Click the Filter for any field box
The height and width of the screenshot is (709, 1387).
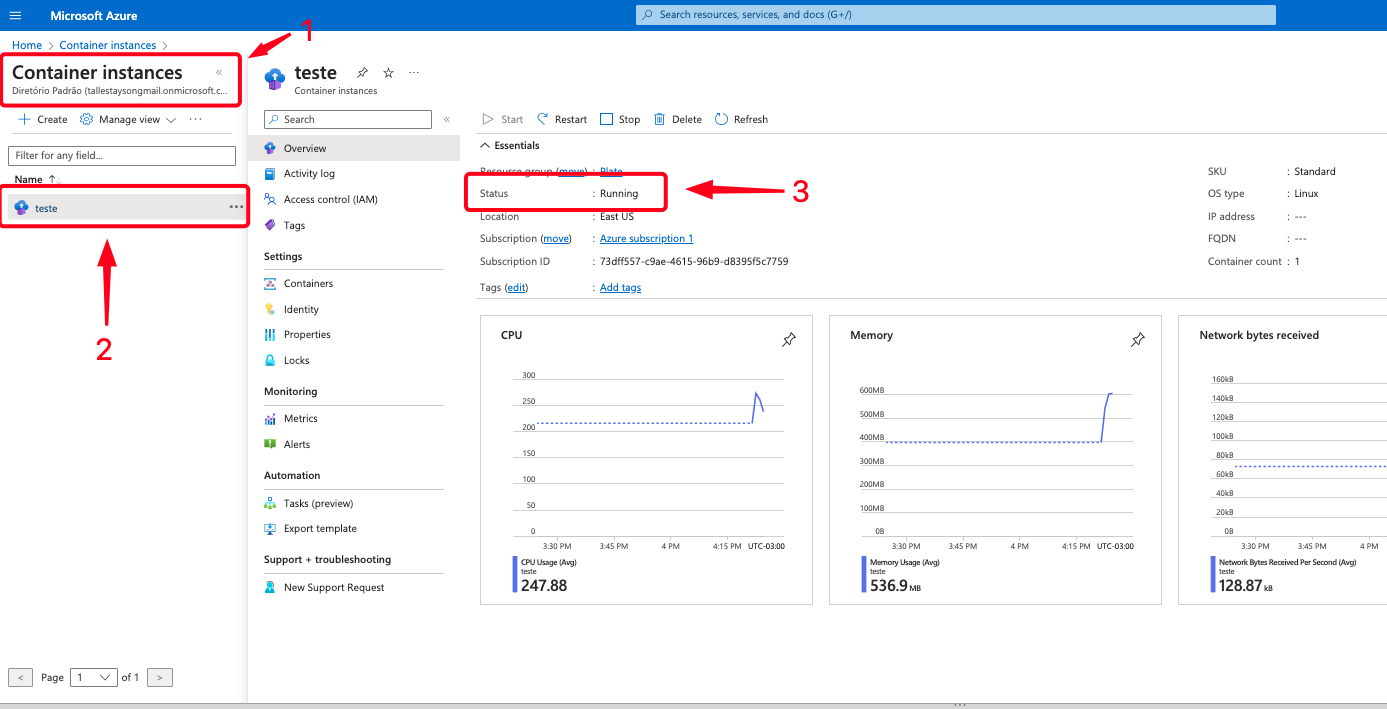pyautogui.click(x=122, y=155)
